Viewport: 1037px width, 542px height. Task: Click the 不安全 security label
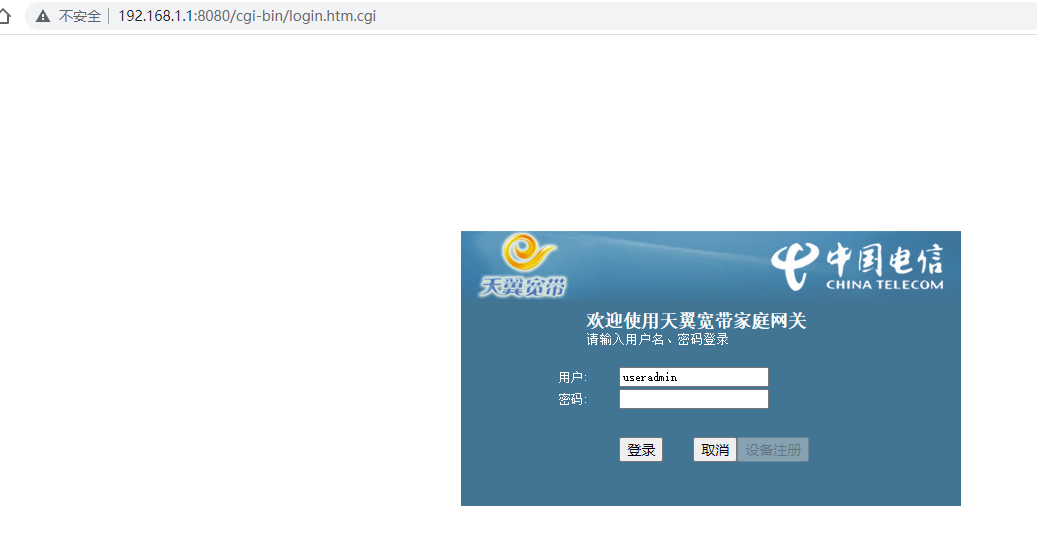point(79,17)
